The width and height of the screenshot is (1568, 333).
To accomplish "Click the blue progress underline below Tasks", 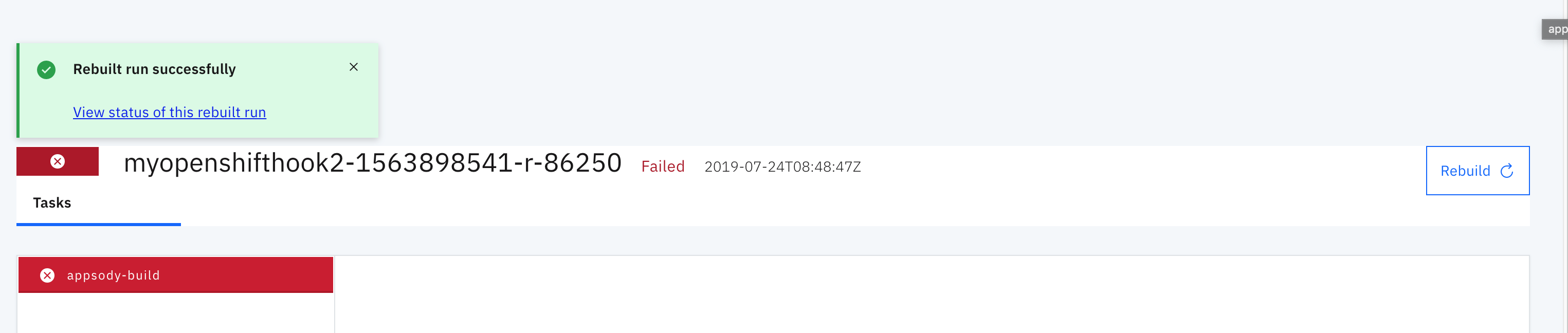I will click(99, 226).
